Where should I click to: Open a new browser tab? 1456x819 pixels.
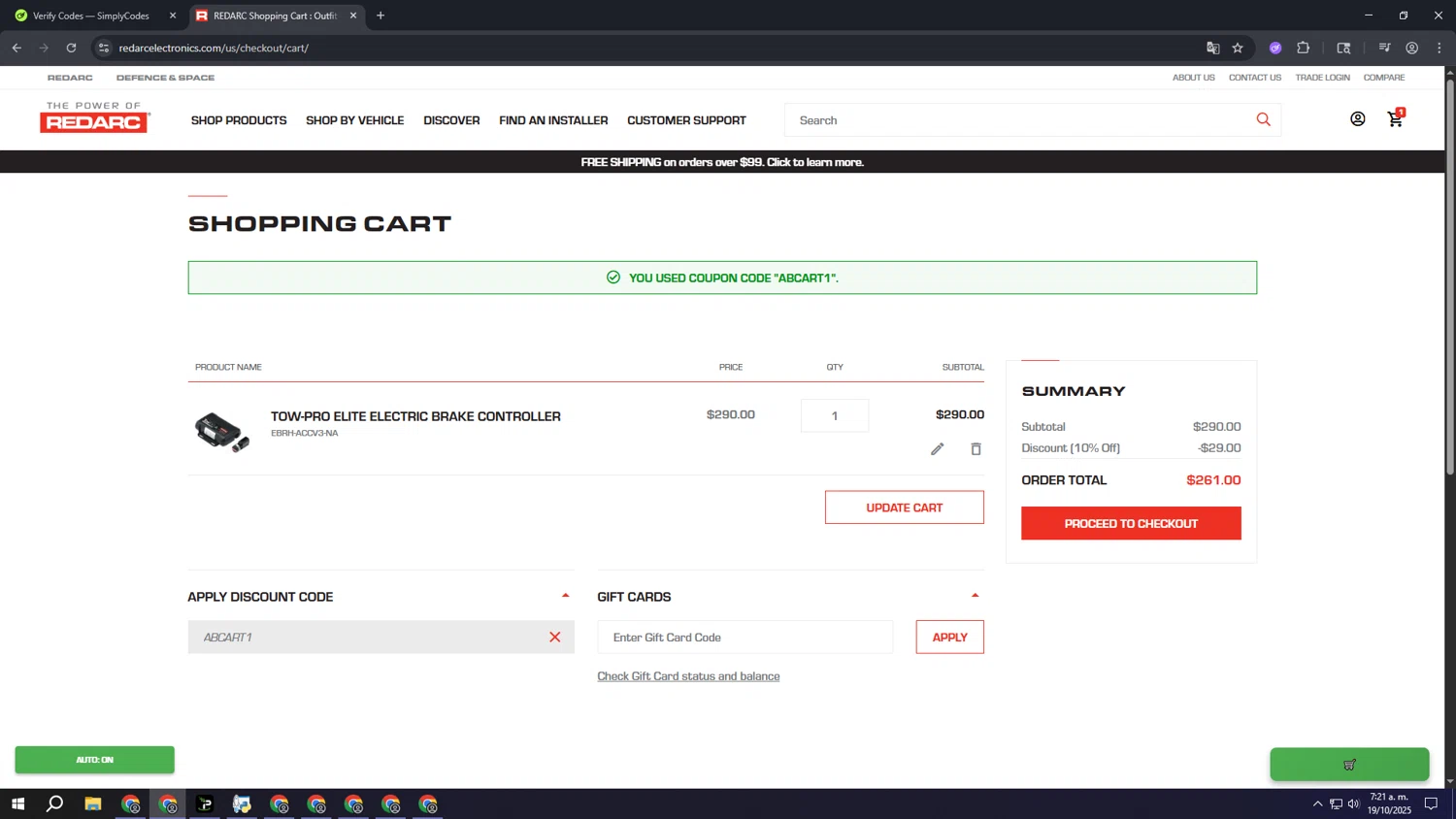click(x=381, y=16)
